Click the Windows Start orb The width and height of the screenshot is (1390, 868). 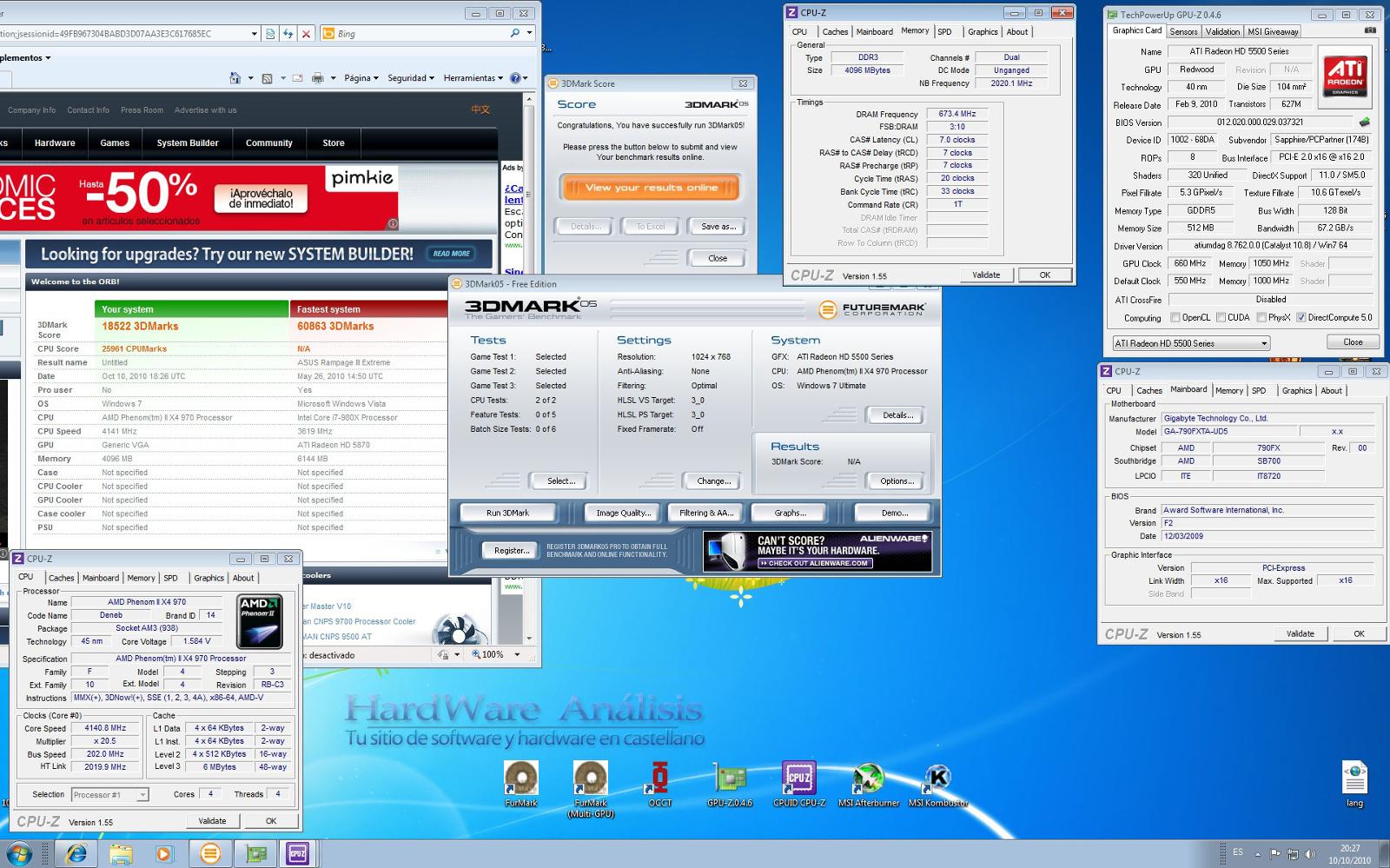pos(19,853)
